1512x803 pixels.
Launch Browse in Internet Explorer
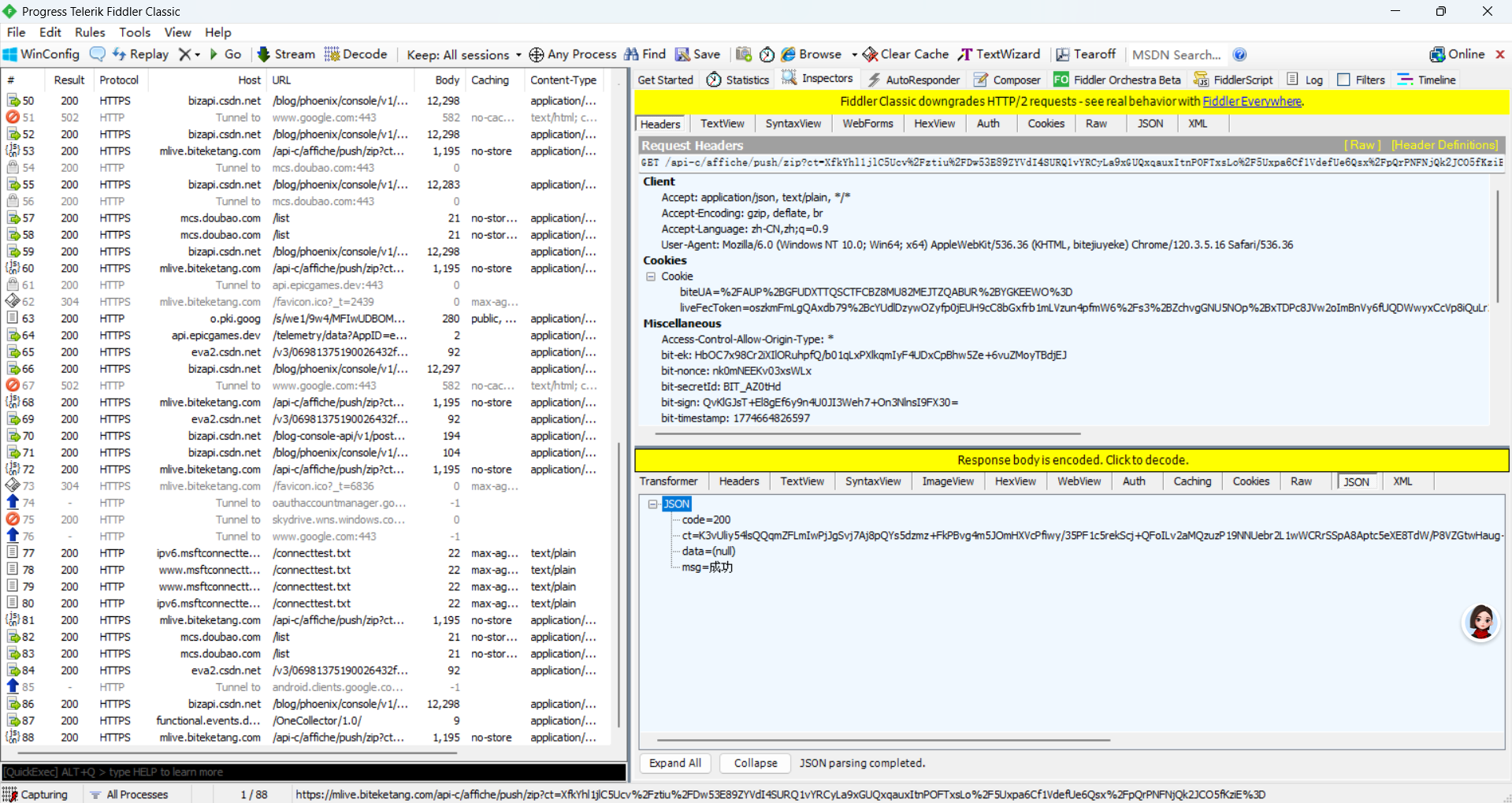pos(812,54)
